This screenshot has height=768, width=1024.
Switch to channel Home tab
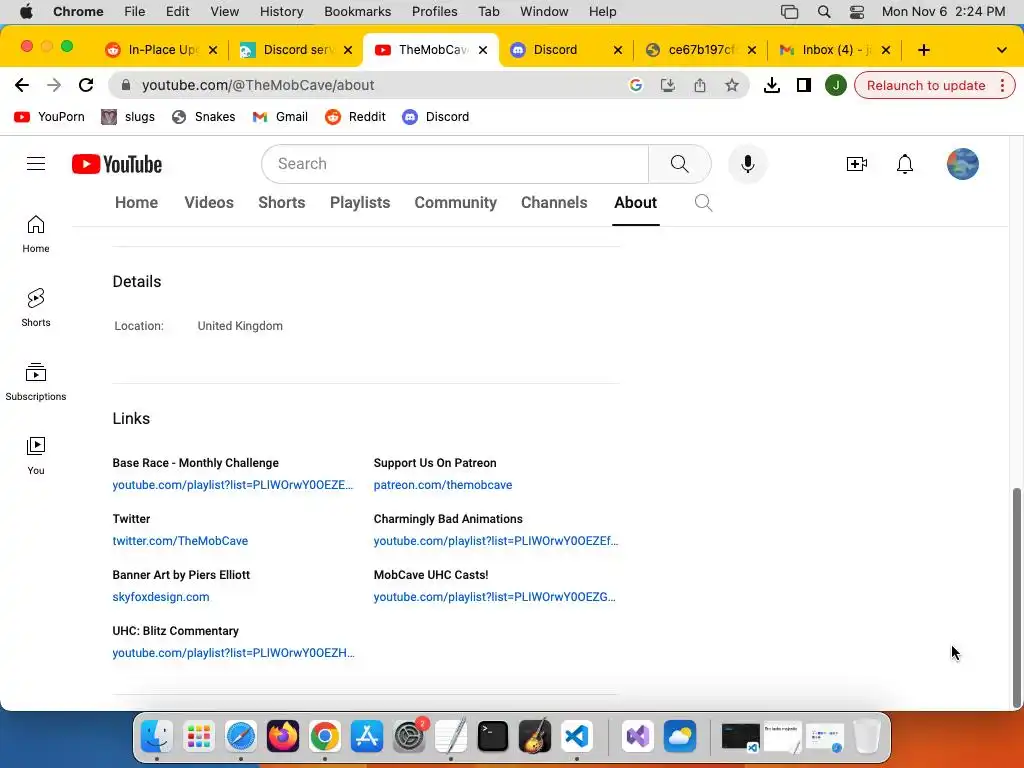tap(136, 202)
